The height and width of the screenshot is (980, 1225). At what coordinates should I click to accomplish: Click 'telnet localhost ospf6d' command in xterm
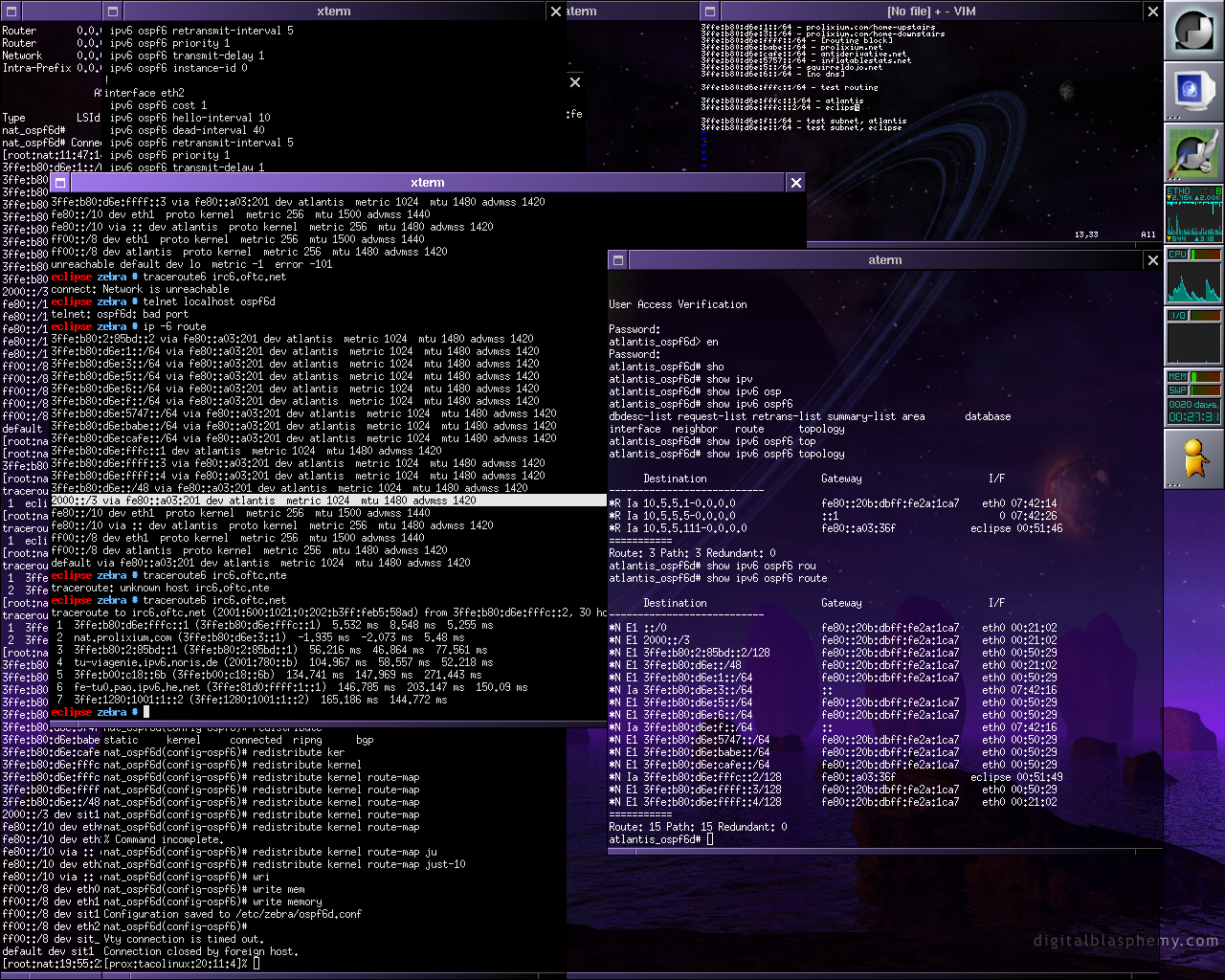pos(209,301)
